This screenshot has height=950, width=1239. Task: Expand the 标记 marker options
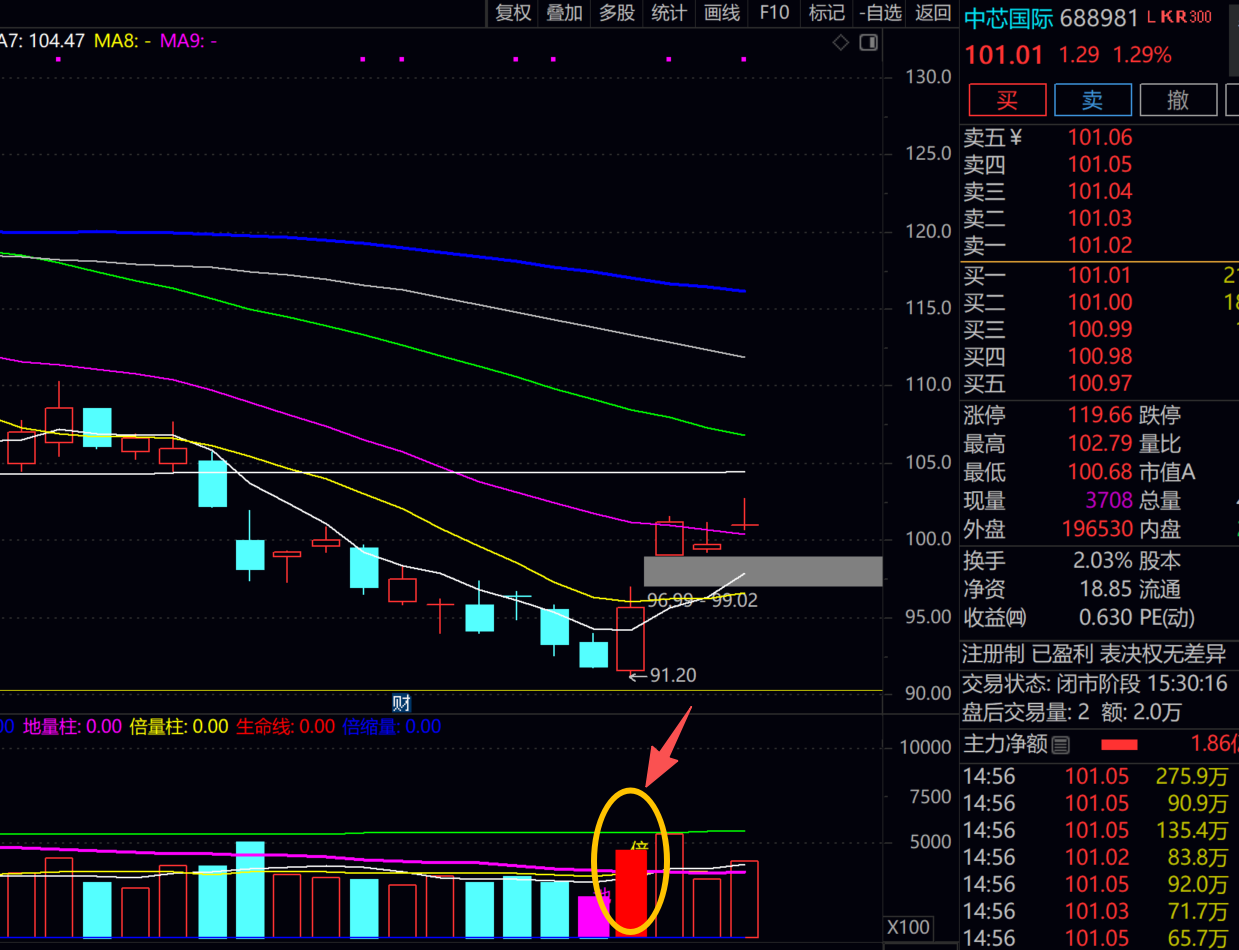tap(826, 13)
